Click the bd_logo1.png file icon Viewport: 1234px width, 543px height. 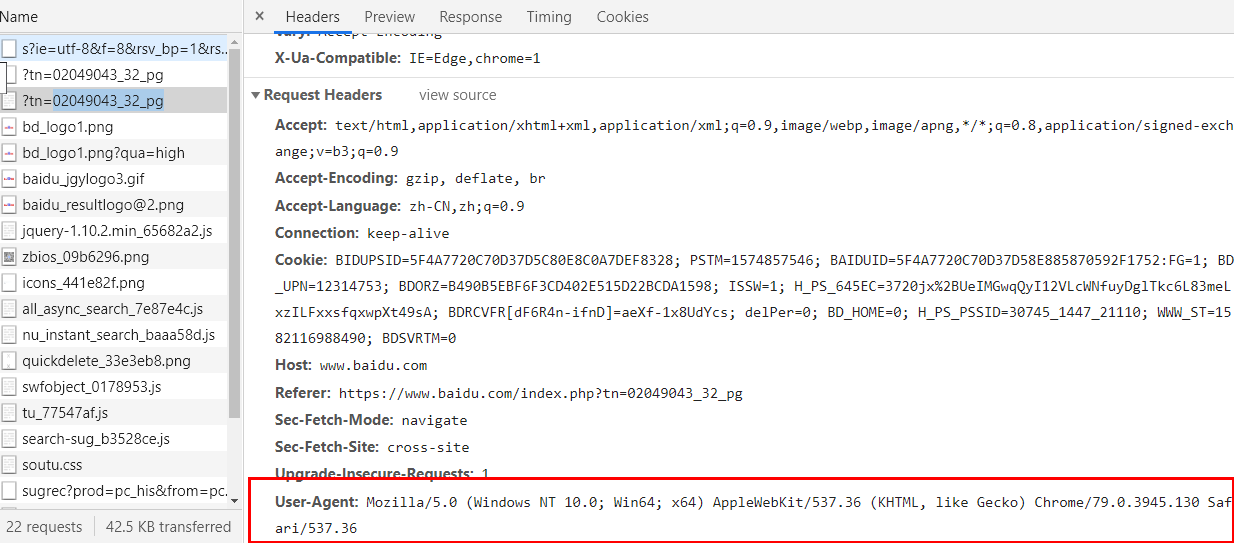point(9,127)
